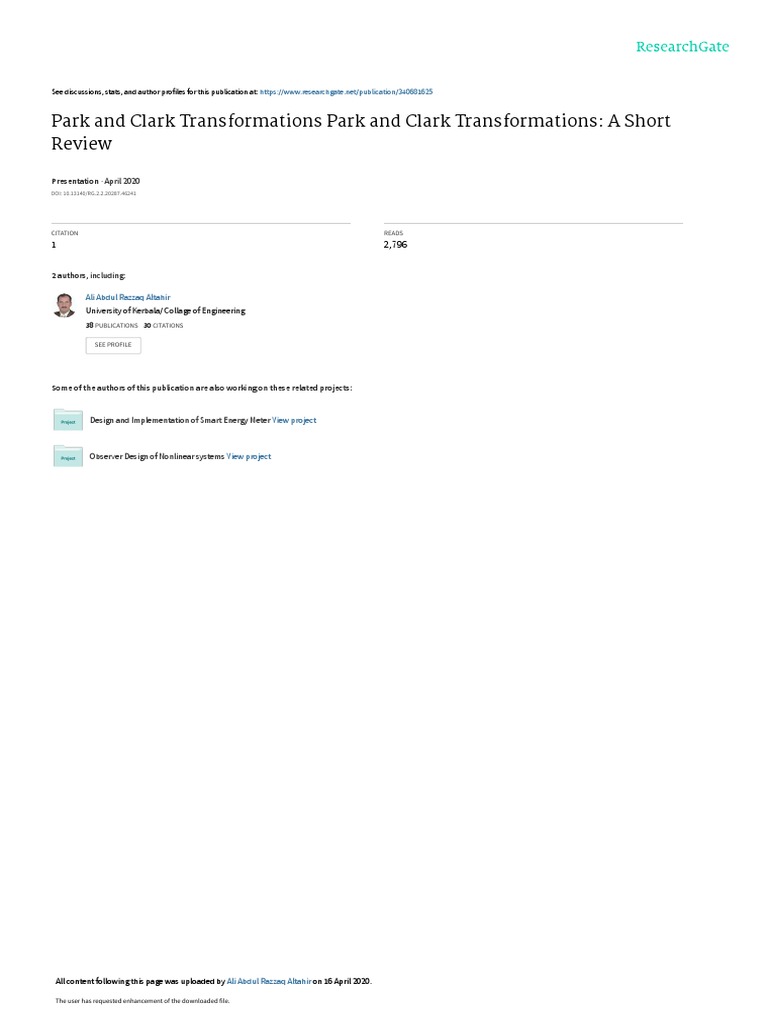Click the Observer Design of Nonlinear systems title
The width and height of the screenshot is (768, 1024).
157,456
